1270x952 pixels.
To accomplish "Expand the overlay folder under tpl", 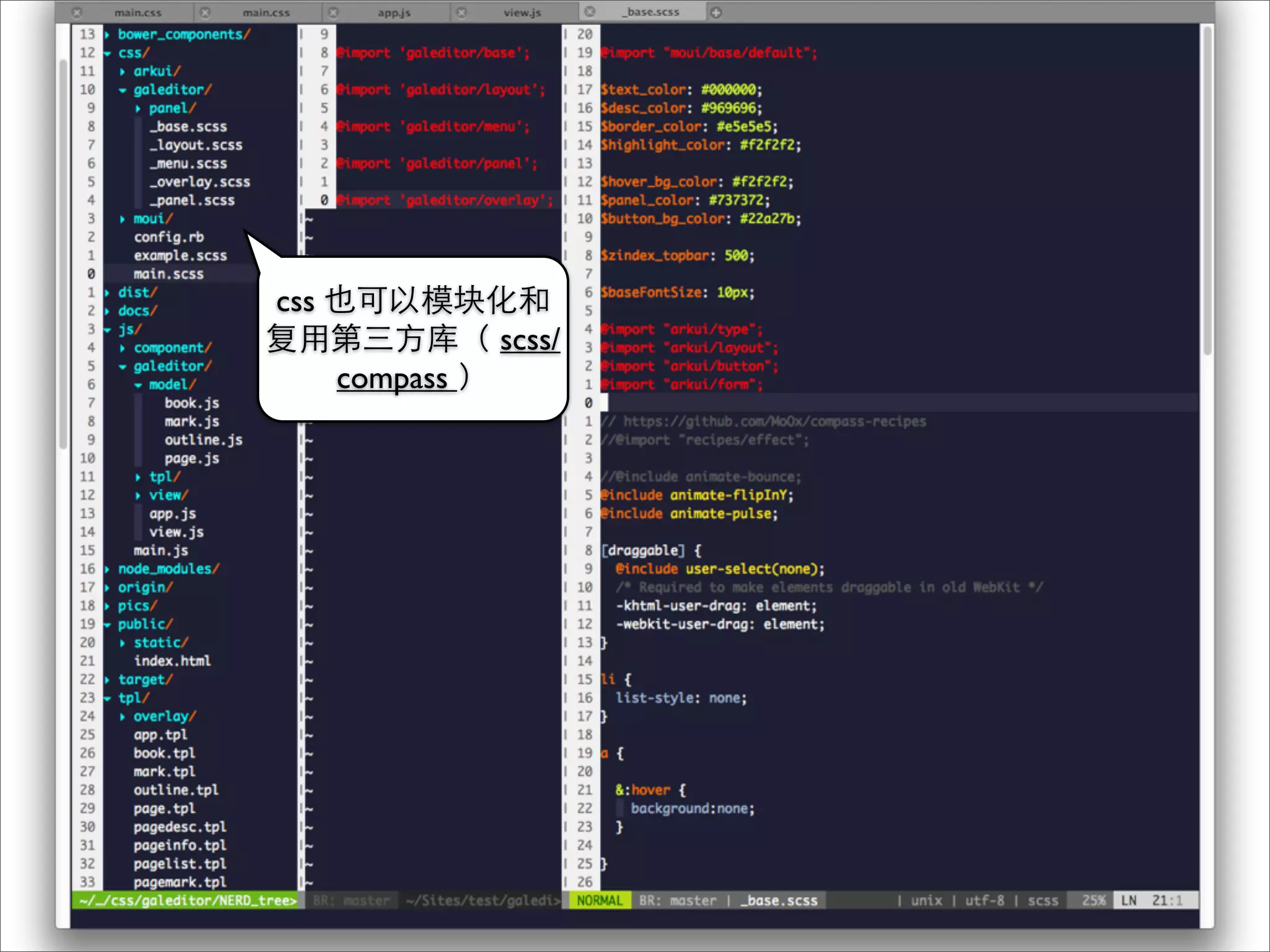I will tap(122, 716).
